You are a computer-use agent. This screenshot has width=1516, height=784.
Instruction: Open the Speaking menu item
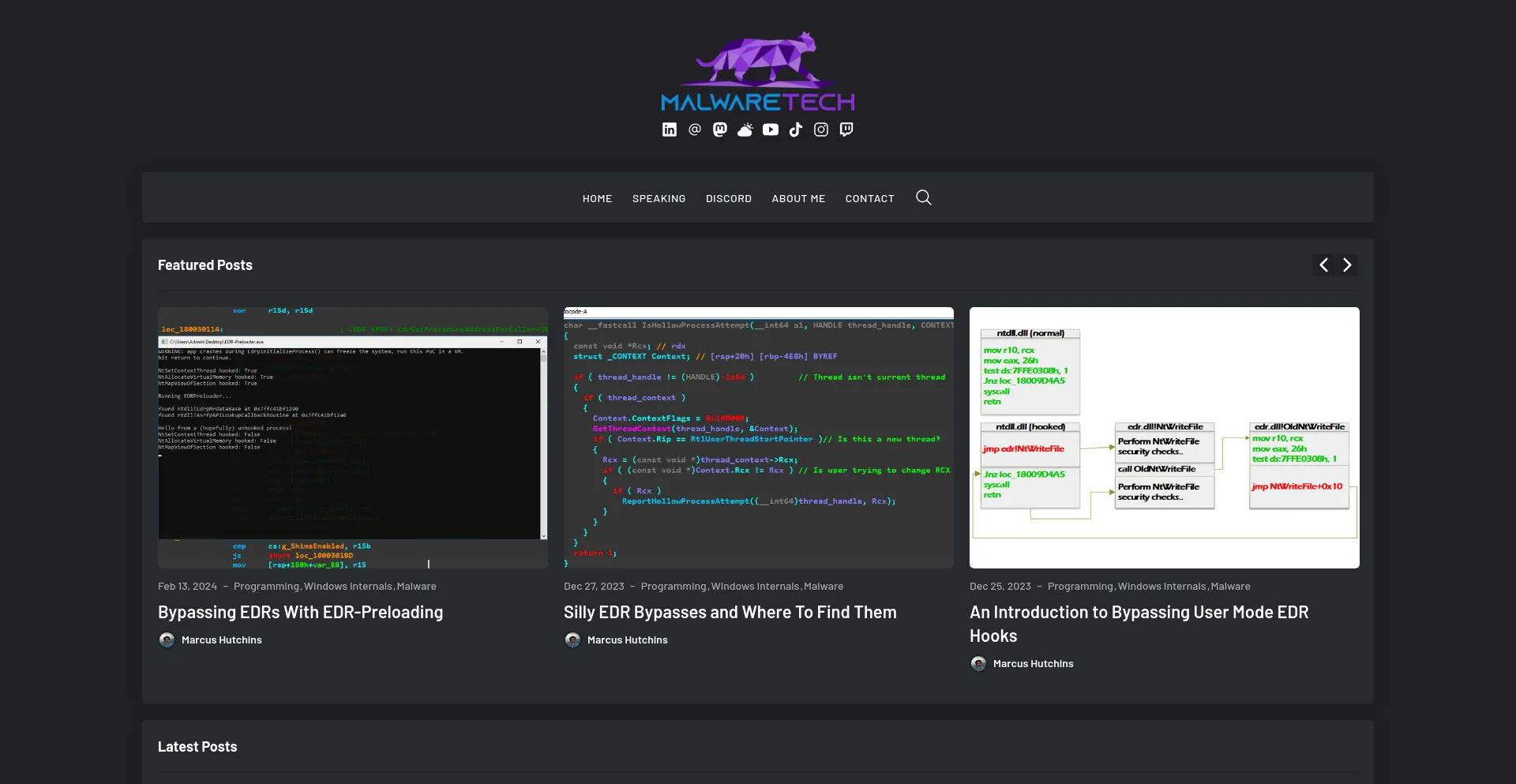pos(659,199)
